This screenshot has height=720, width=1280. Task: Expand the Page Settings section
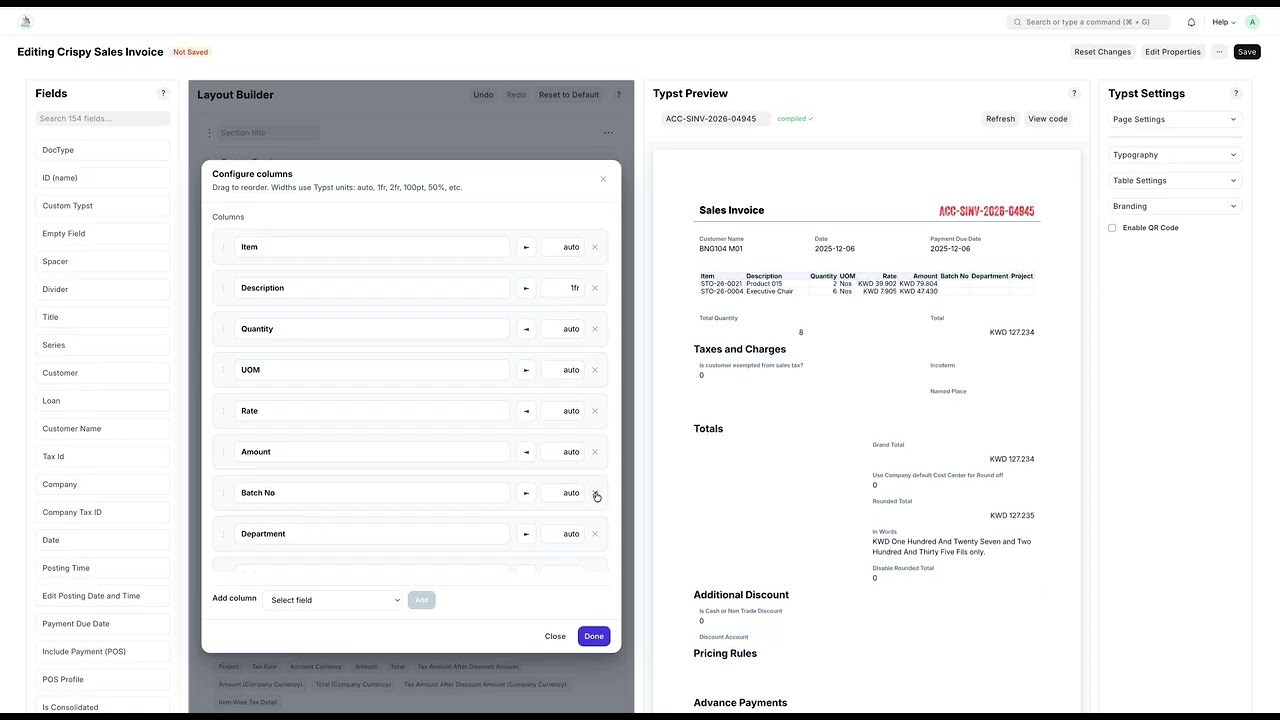point(1175,119)
